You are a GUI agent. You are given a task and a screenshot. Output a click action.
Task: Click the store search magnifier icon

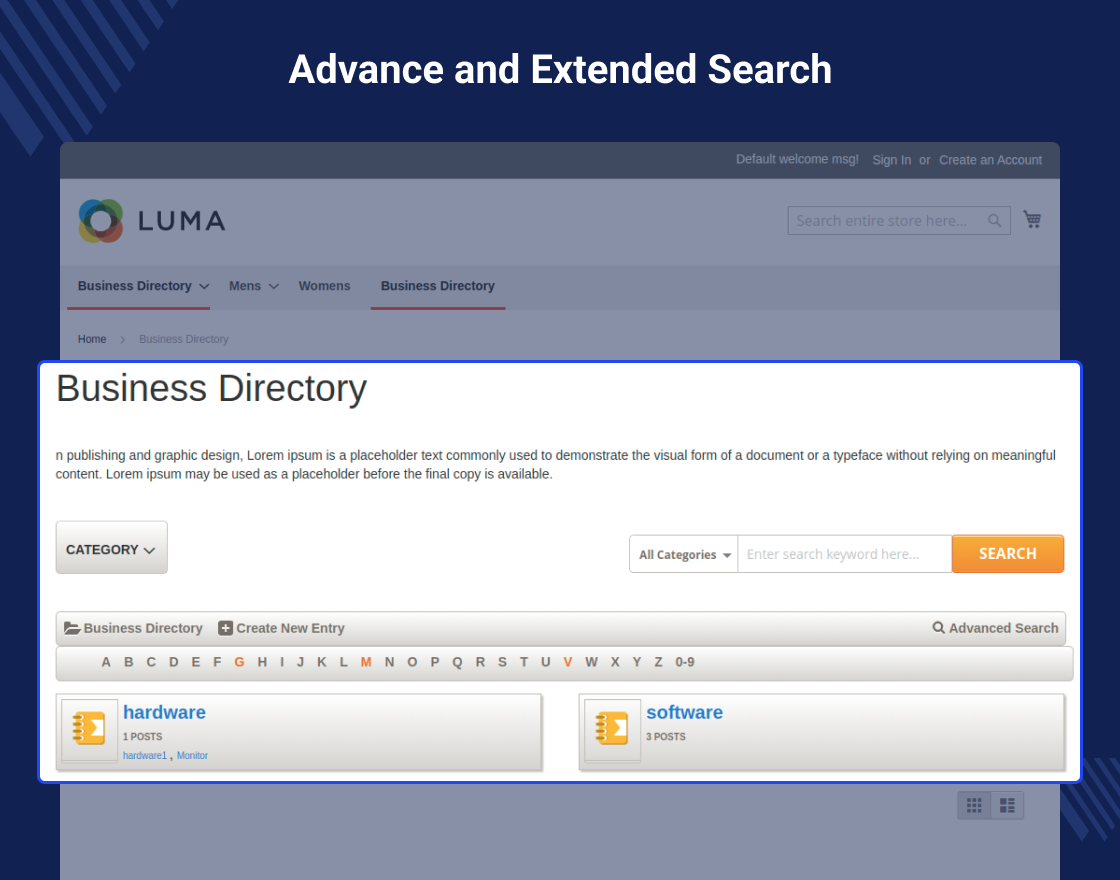(994, 221)
